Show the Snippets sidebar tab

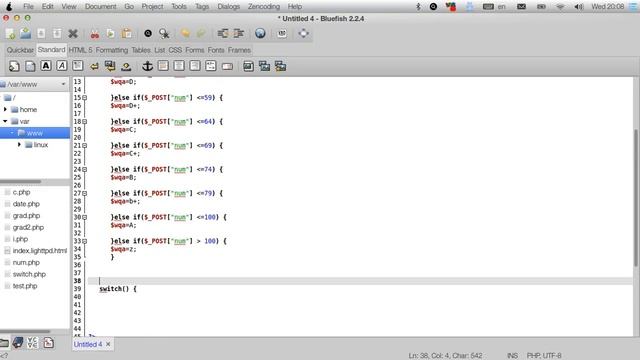(48, 342)
